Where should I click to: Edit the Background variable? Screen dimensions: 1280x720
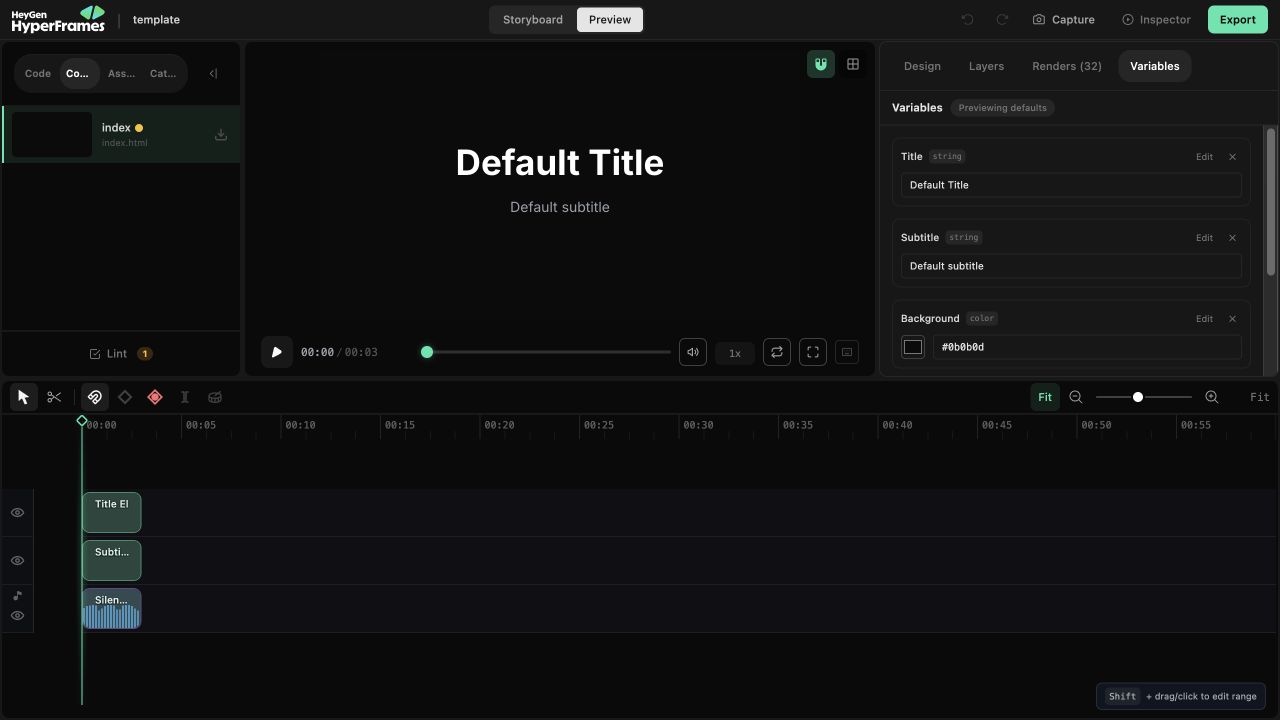pos(1204,319)
